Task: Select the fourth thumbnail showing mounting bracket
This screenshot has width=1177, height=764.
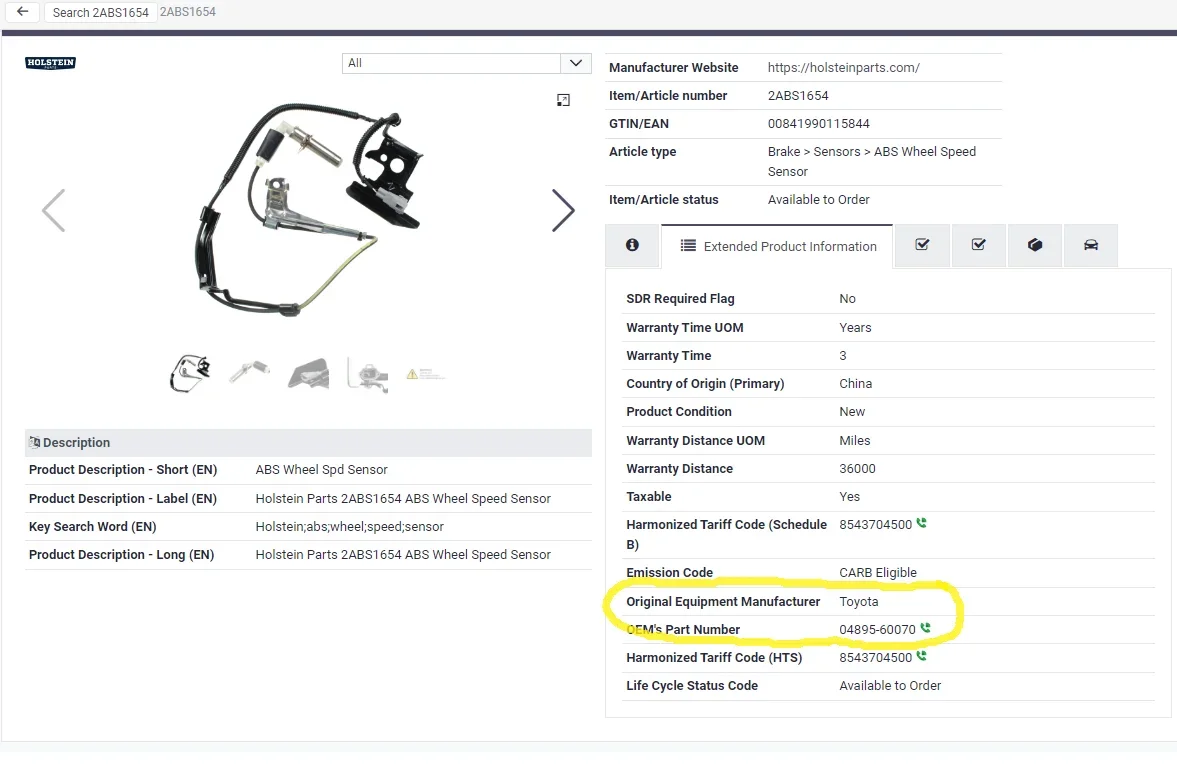Action: (x=368, y=374)
